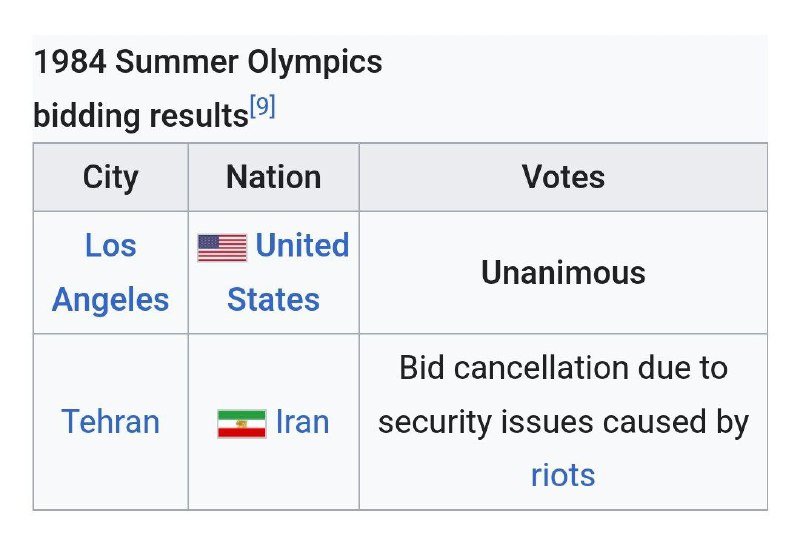Open the United States nation link
The image size is (800, 539).
pyautogui.click(x=288, y=272)
